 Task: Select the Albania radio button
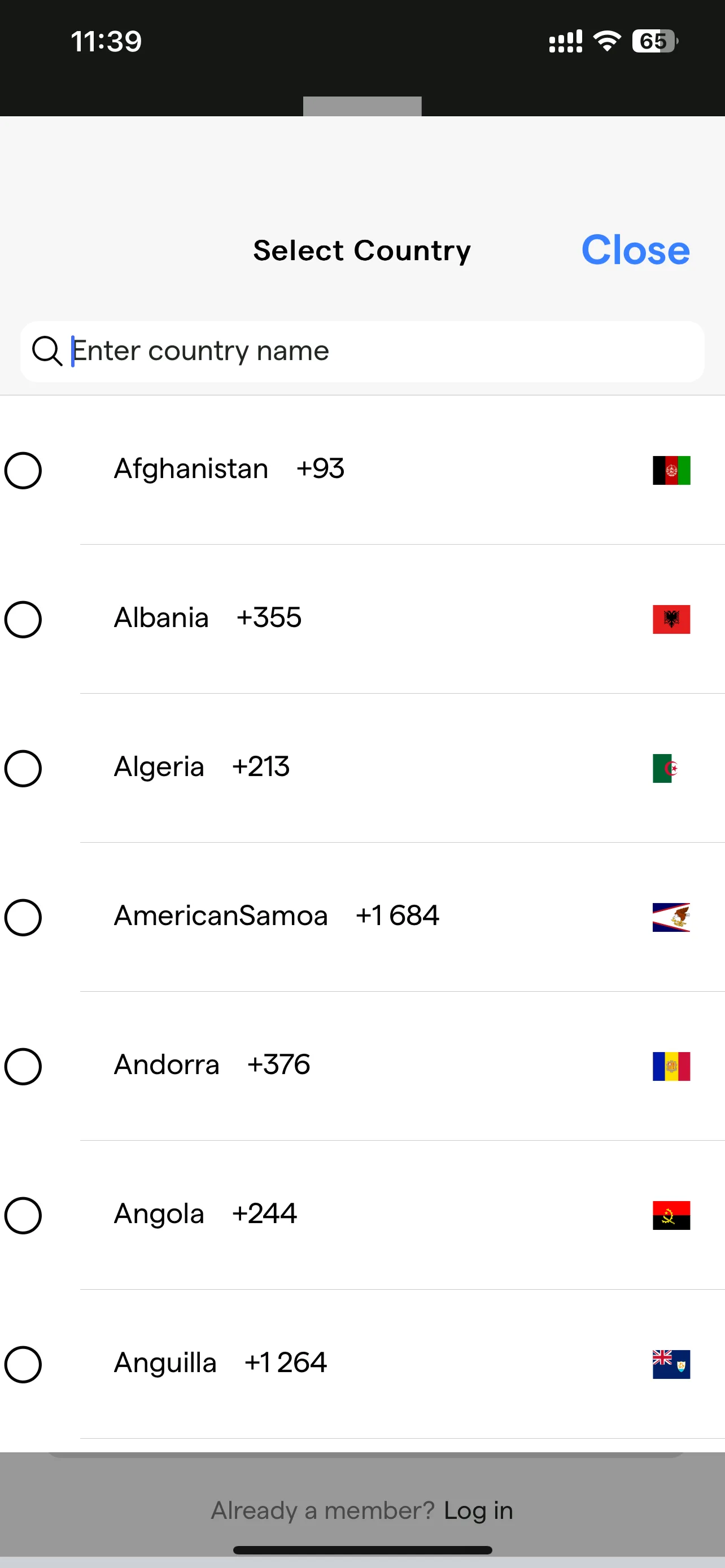coord(23,619)
